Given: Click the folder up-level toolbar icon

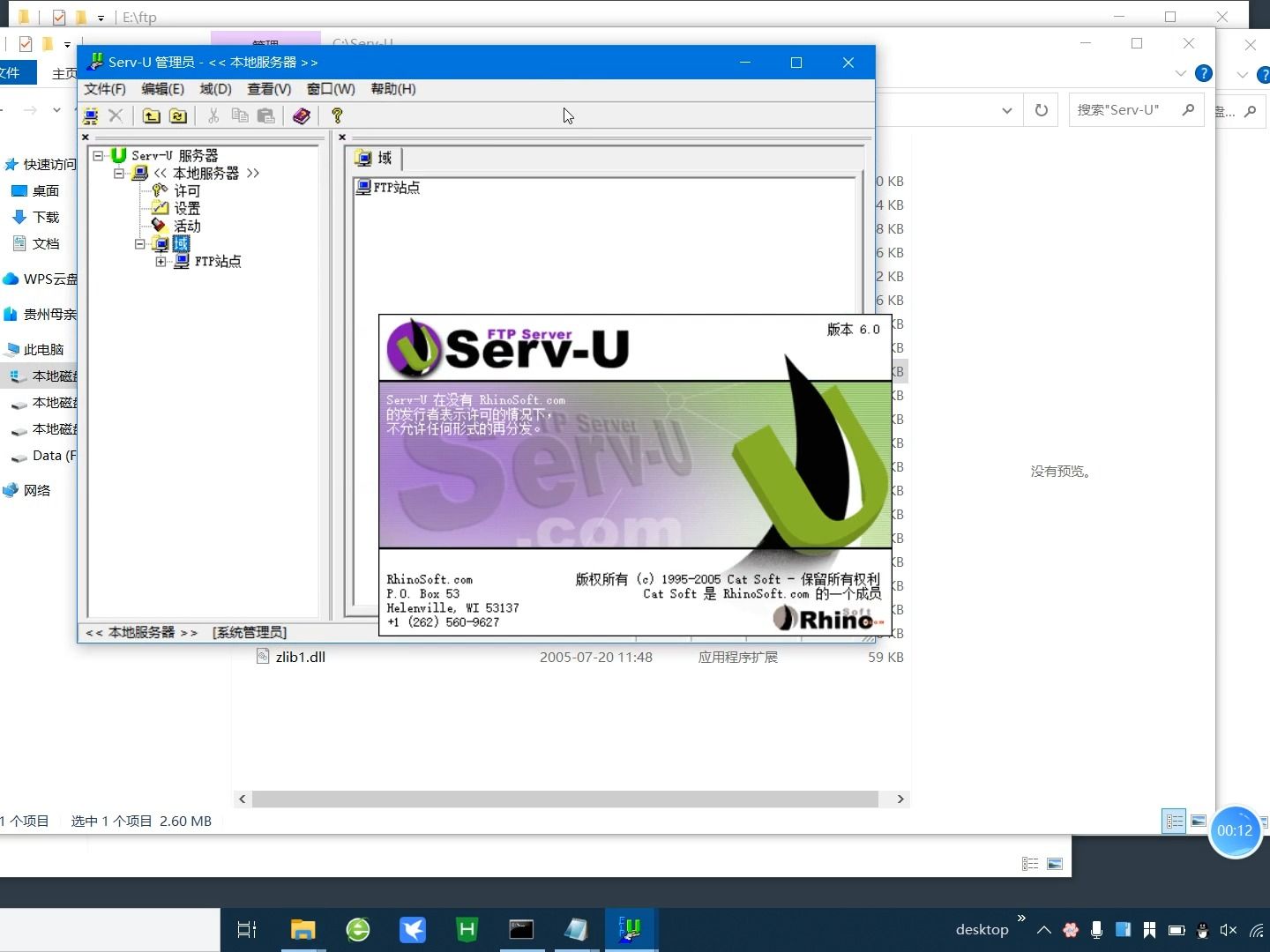Looking at the screenshot, I should 152,115.
